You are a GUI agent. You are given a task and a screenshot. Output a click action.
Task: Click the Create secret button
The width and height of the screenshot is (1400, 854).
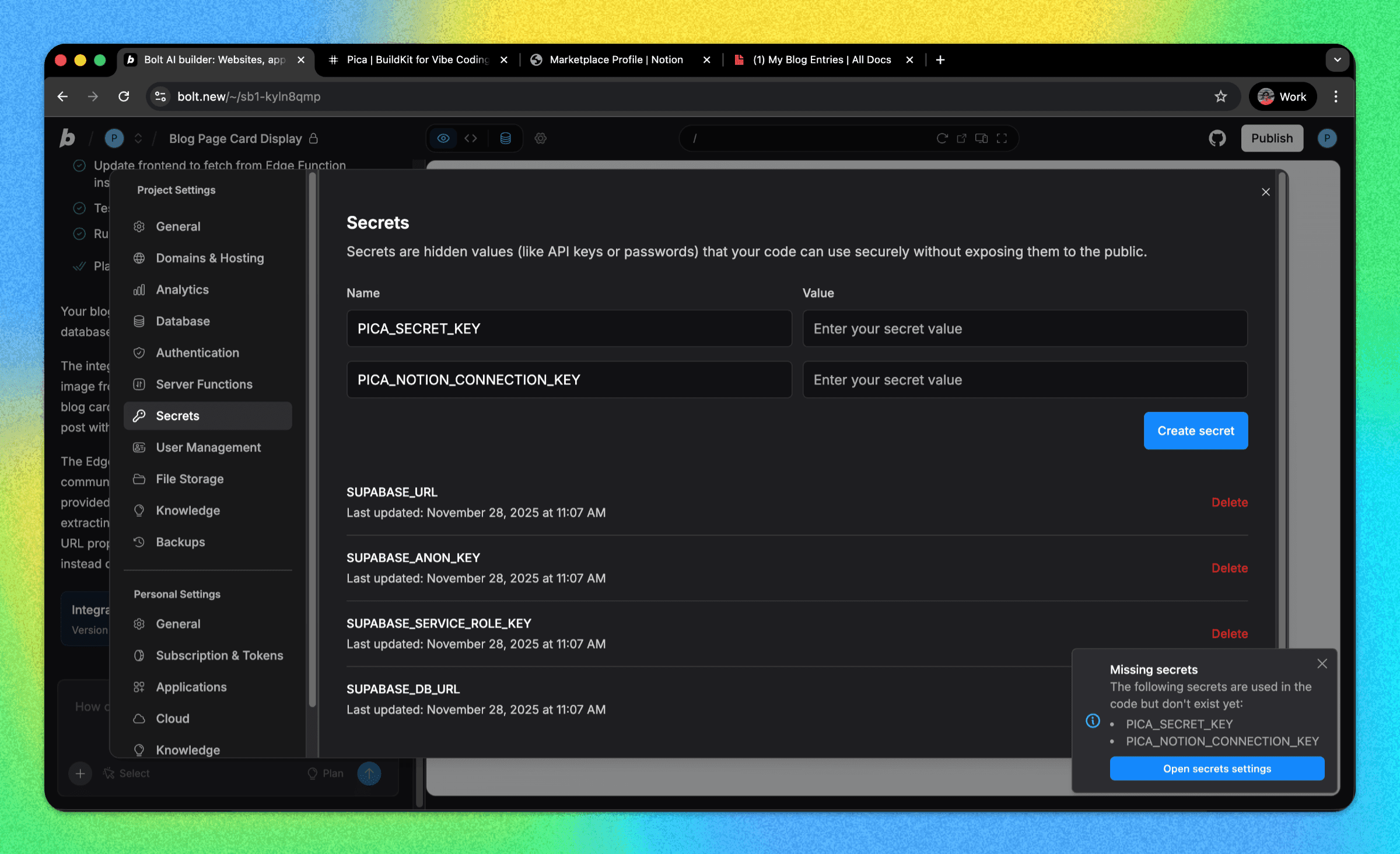[x=1195, y=430]
